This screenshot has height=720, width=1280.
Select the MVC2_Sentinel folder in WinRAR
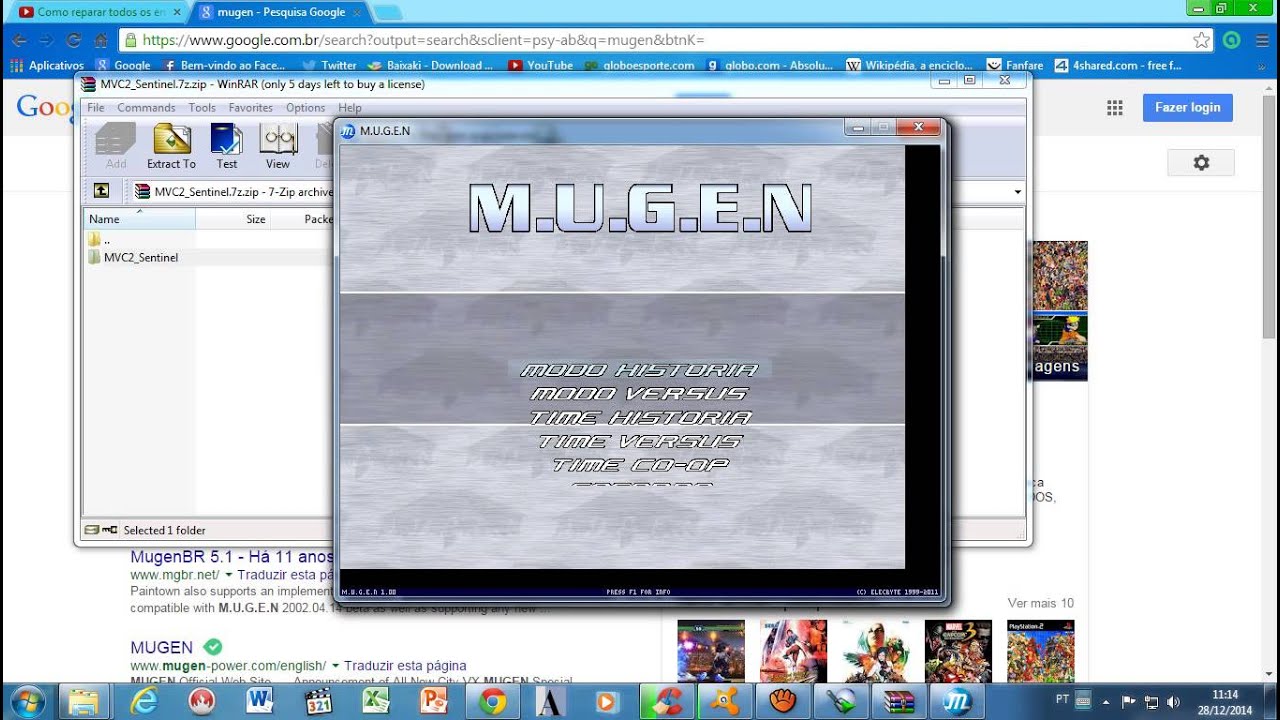(141, 257)
